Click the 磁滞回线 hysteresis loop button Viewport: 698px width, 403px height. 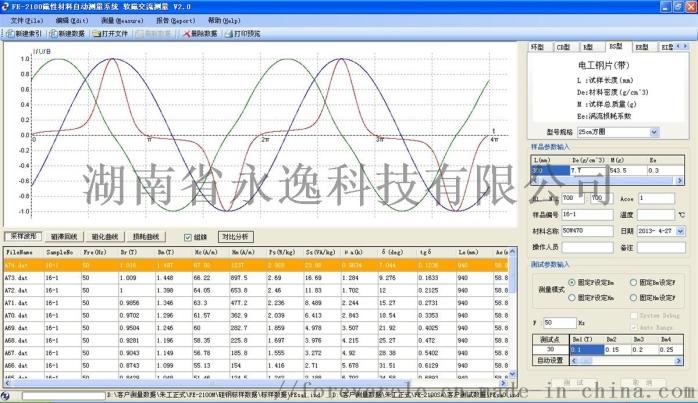point(64,237)
